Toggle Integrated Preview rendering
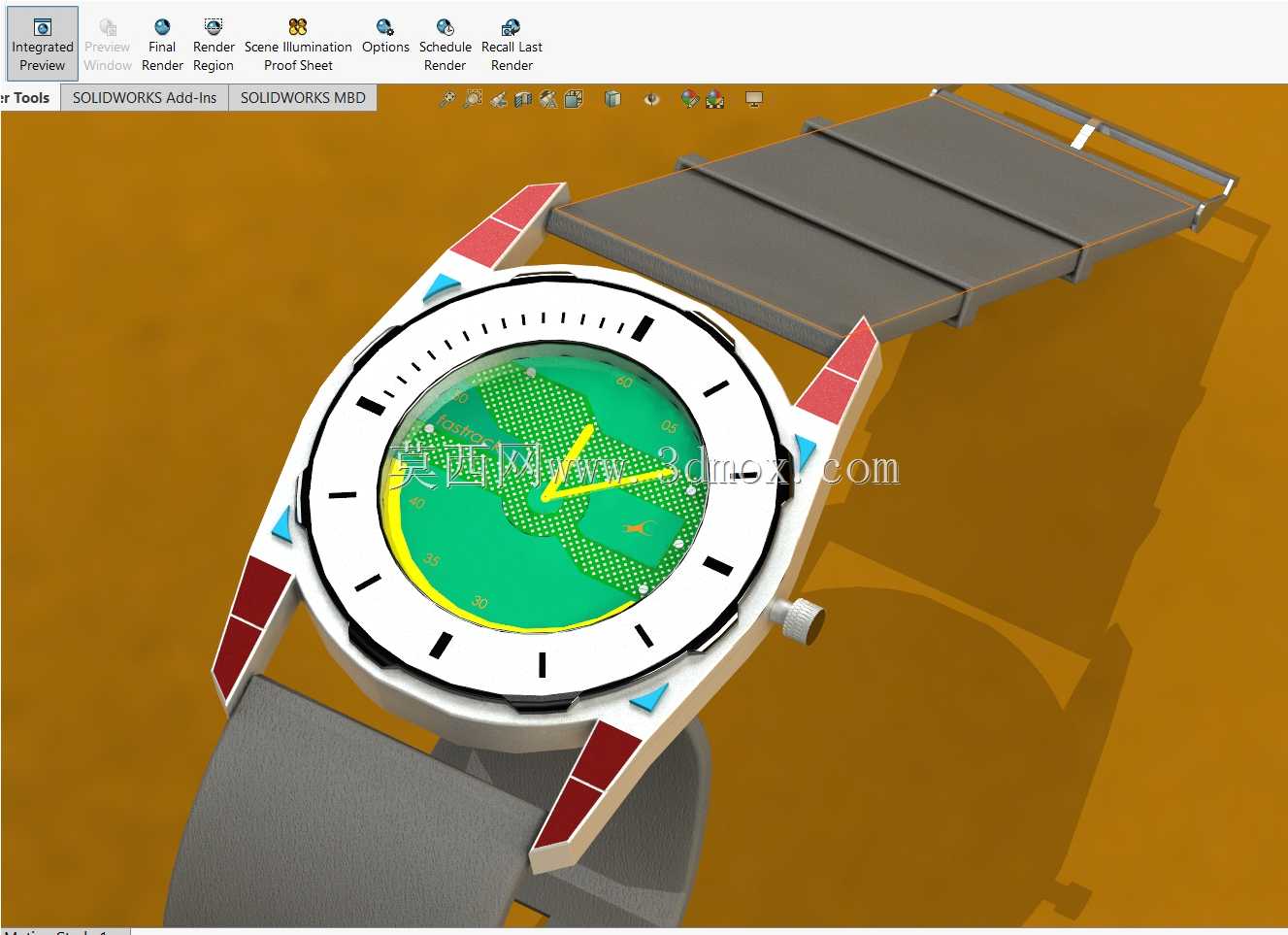Screen dimensions: 1288x935 pos(42,45)
